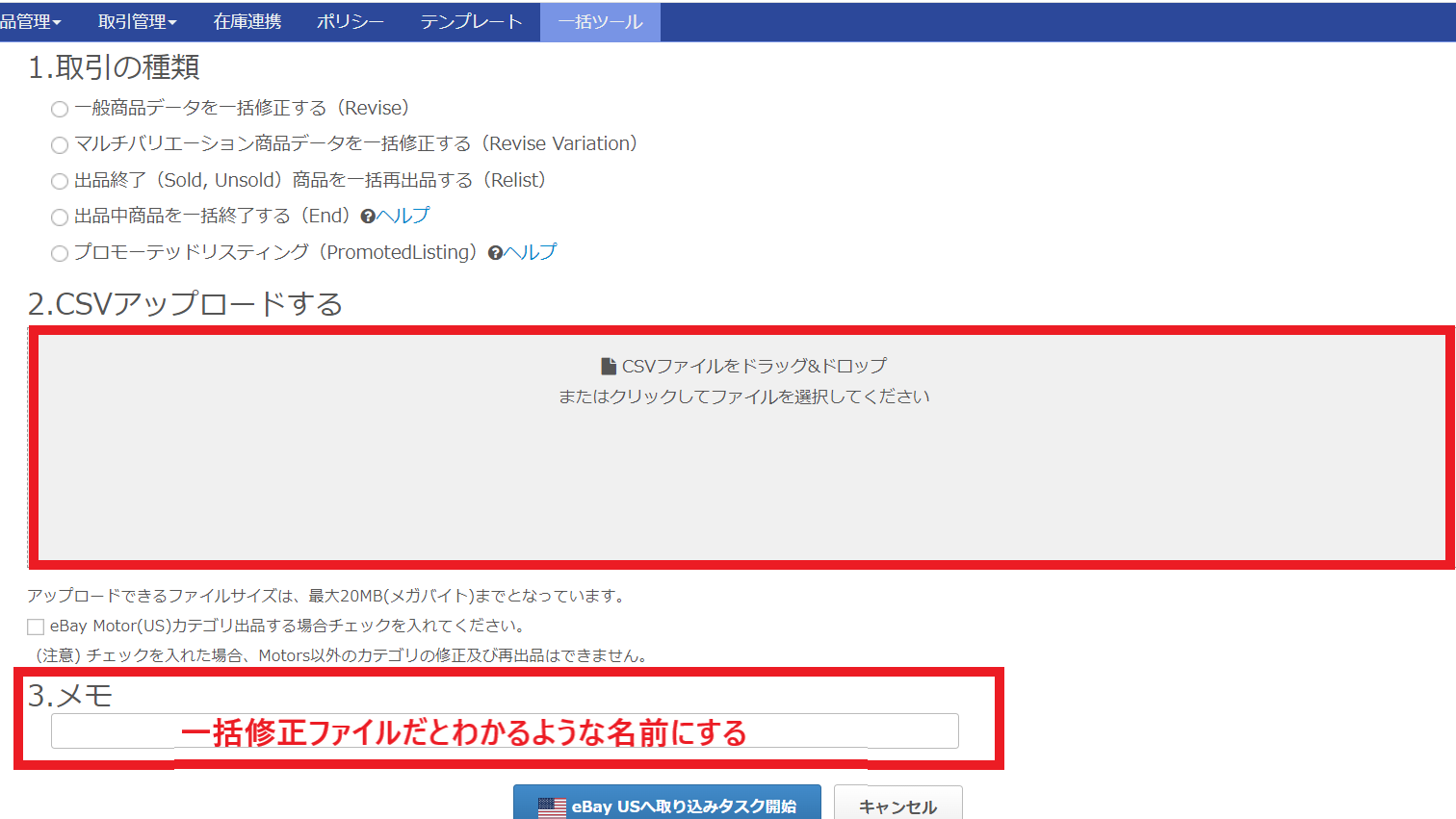Select the Relist sold/unsold items option
The height and width of the screenshot is (819, 1456).
coord(60,182)
